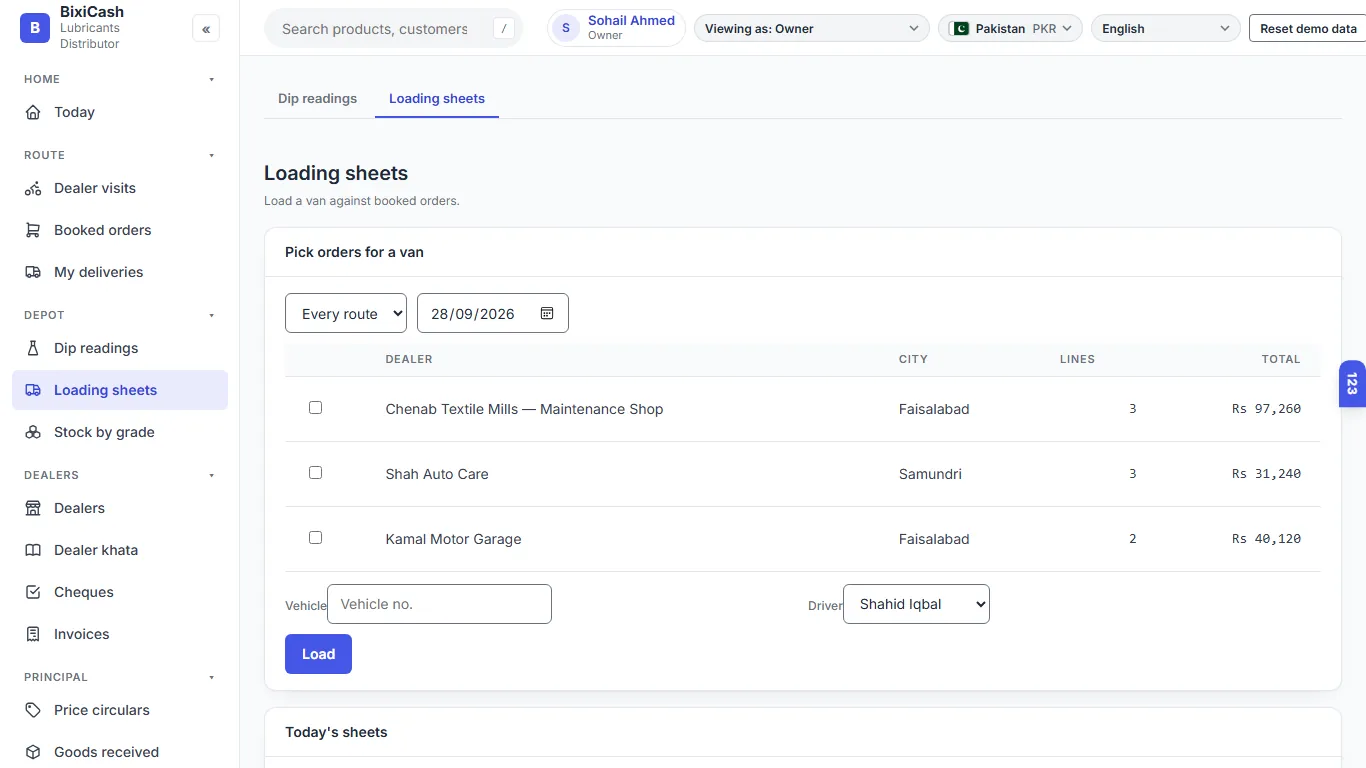The image size is (1366, 768).
Task: Open the Viewing as: Owner dropdown
Action: [812, 29]
